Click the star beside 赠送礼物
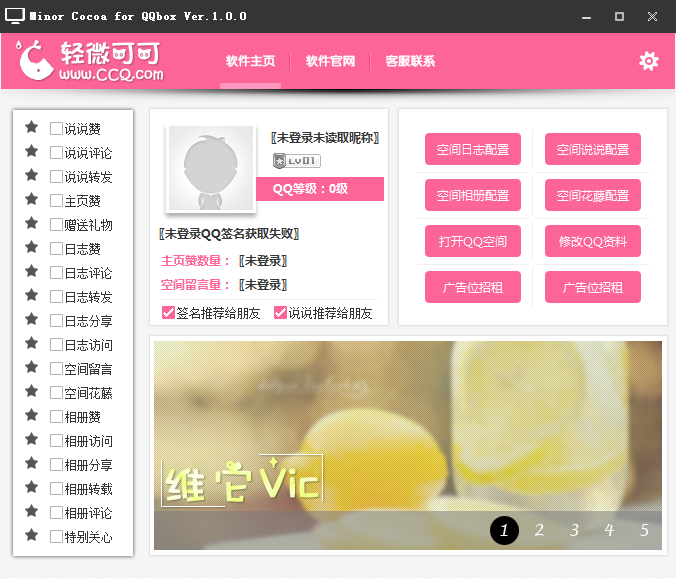Image resolution: width=676 pixels, height=579 pixels. pyautogui.click(x=31, y=223)
